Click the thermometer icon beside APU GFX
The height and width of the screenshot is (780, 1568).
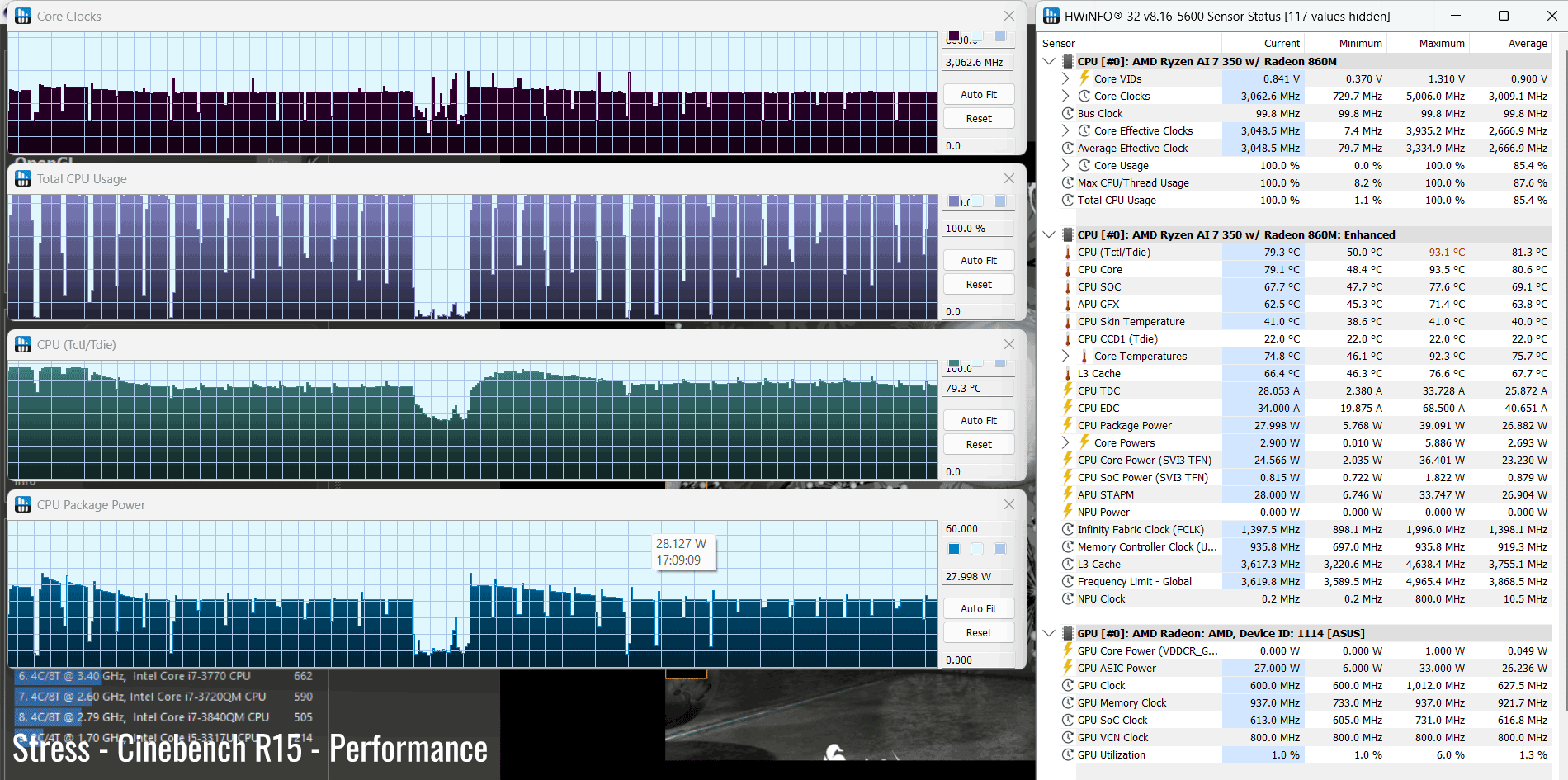coord(1068,305)
